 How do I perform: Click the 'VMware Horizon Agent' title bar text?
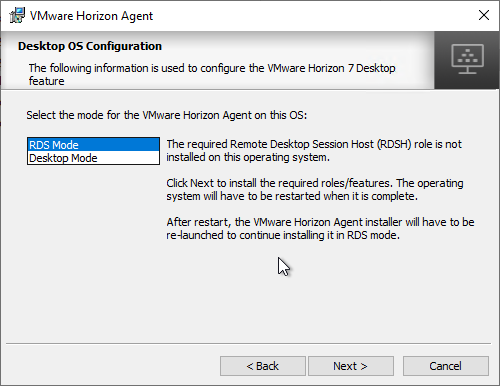(x=91, y=16)
